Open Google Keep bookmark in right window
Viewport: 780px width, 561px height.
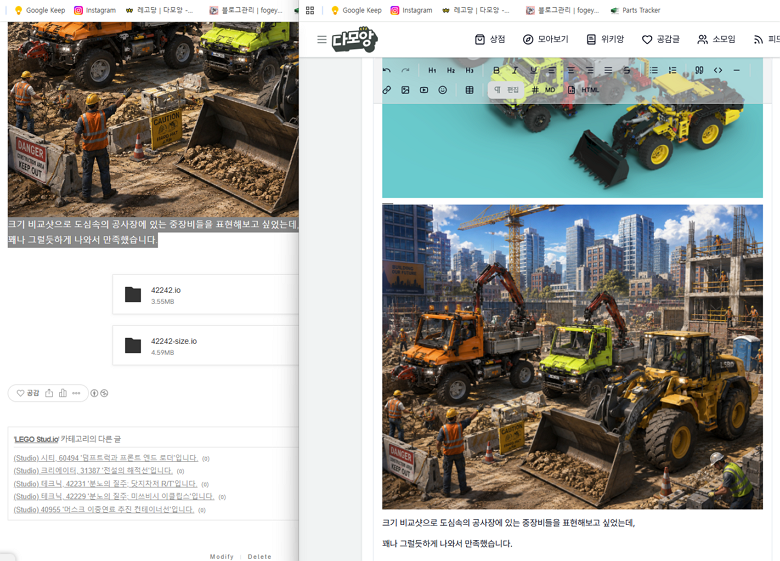point(357,10)
